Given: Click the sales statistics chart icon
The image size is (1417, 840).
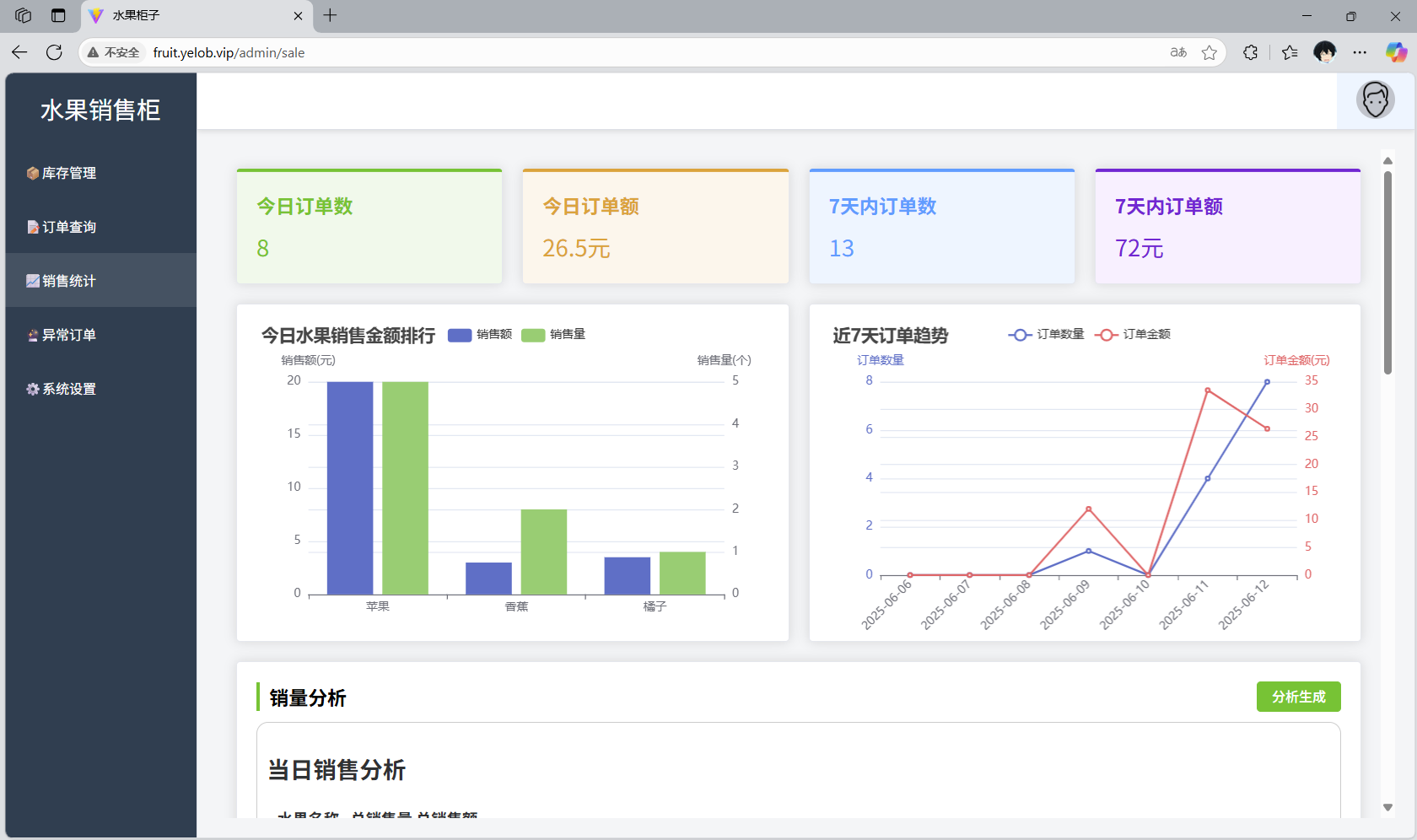Looking at the screenshot, I should click(x=32, y=281).
